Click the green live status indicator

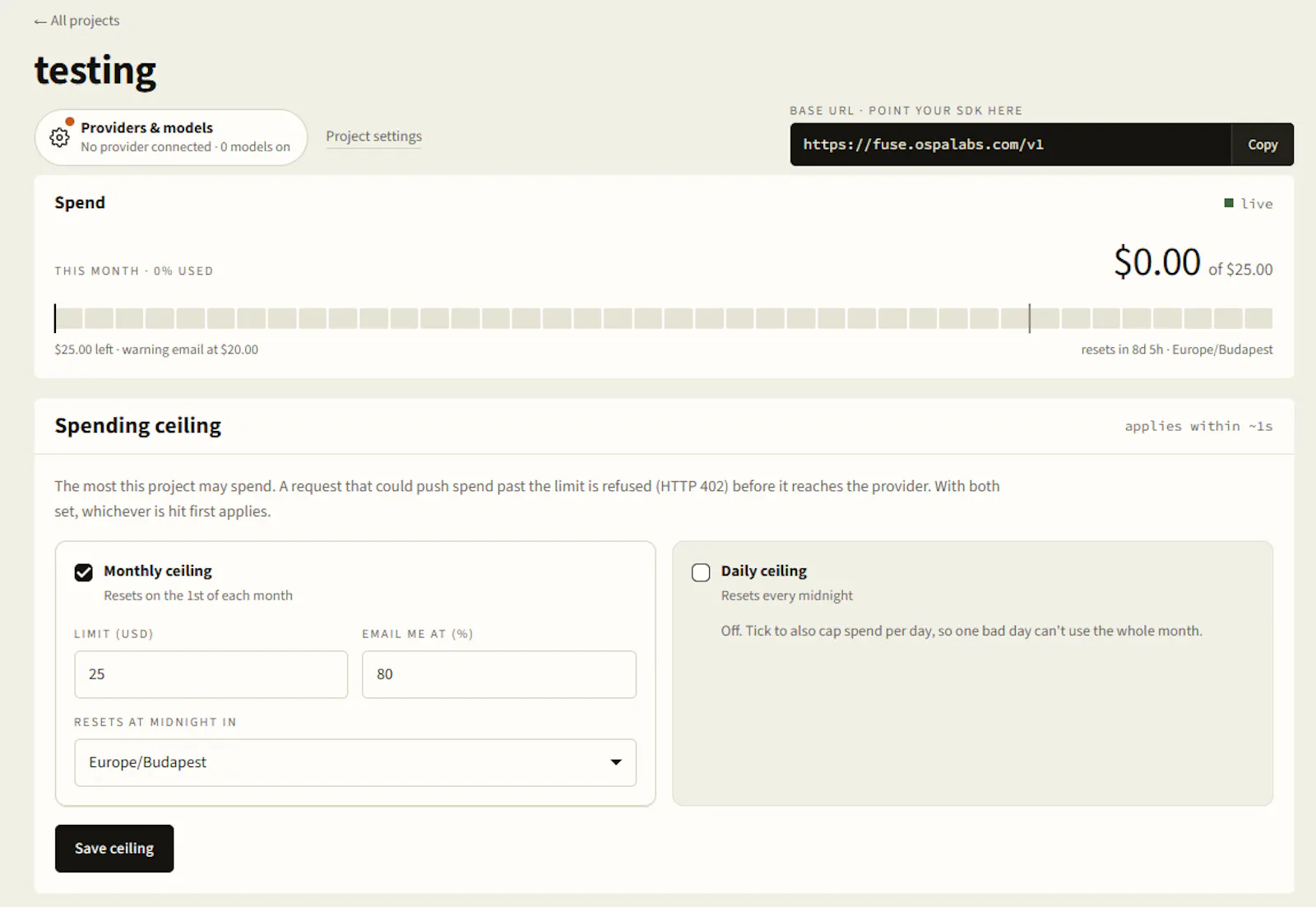1229,203
